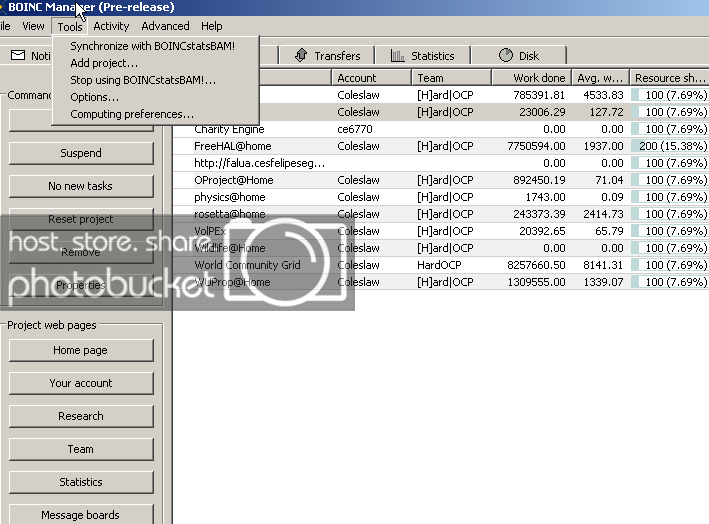The height and width of the screenshot is (524, 709).
Task: Open Computing preferences... menu item
Action: tap(132, 114)
